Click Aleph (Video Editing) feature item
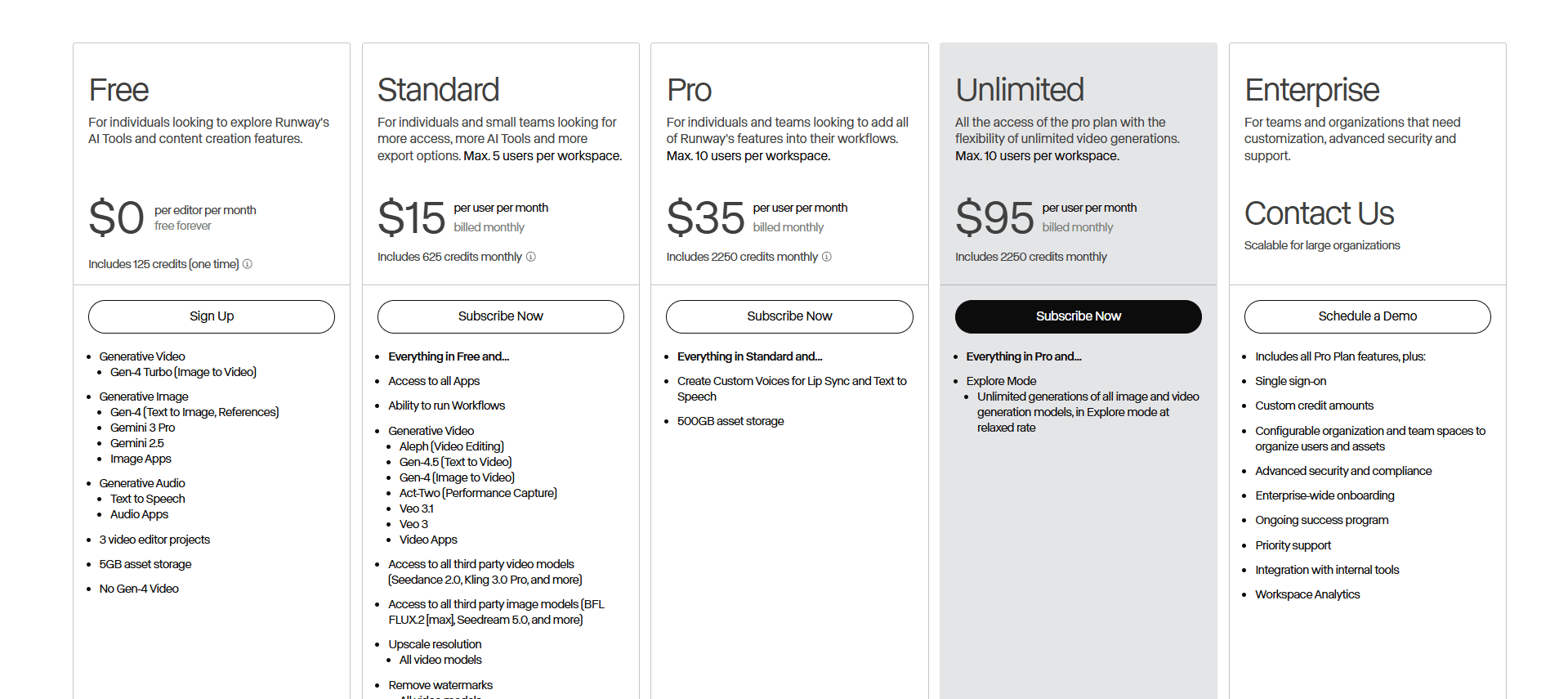1568x699 pixels. 452,446
